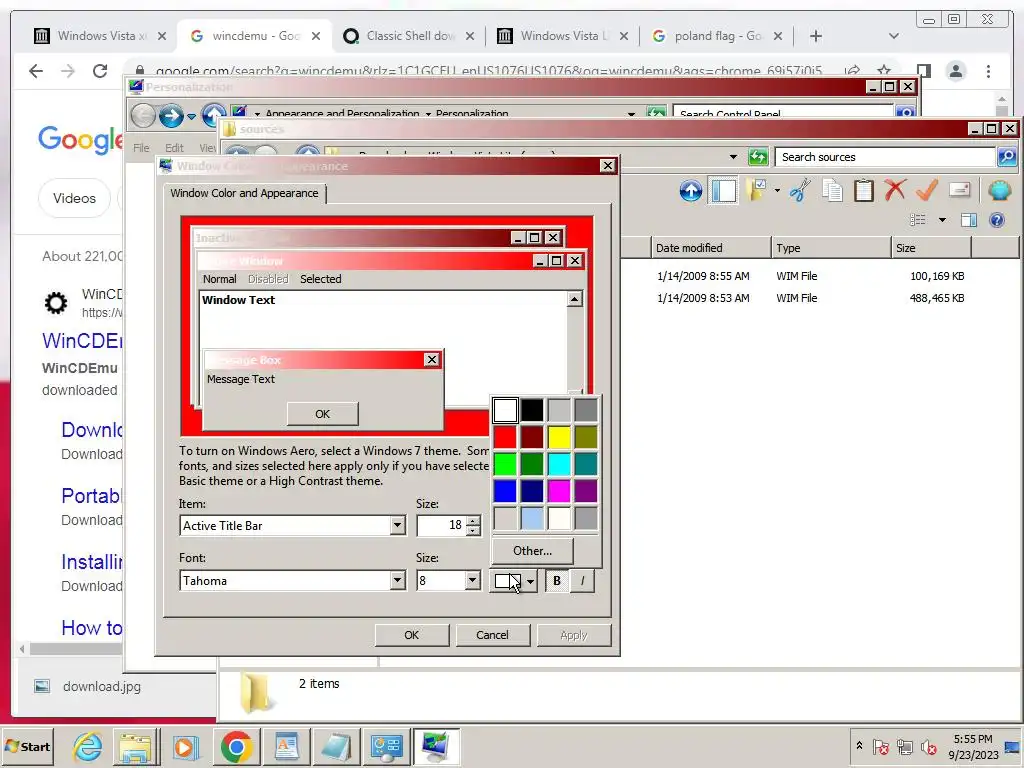
Task: Open the blue Help question mark icon
Action: click(x=997, y=220)
